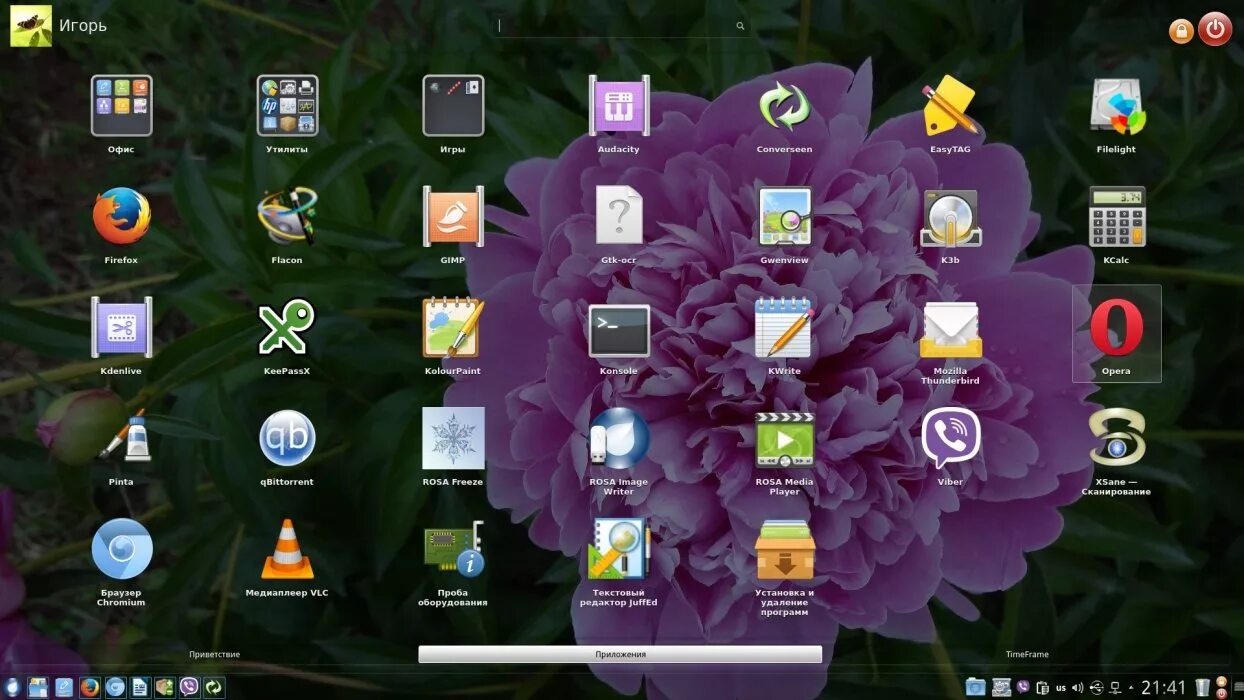
Task: Open the blue folder icon in tray
Action: (975, 687)
